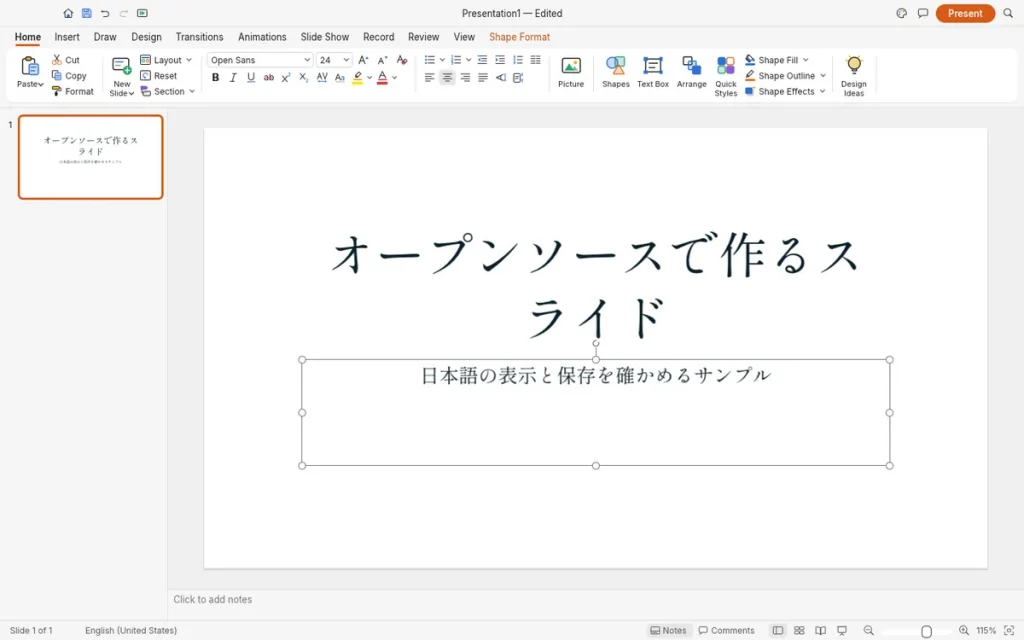
Task: Click the Present button
Action: [965, 13]
